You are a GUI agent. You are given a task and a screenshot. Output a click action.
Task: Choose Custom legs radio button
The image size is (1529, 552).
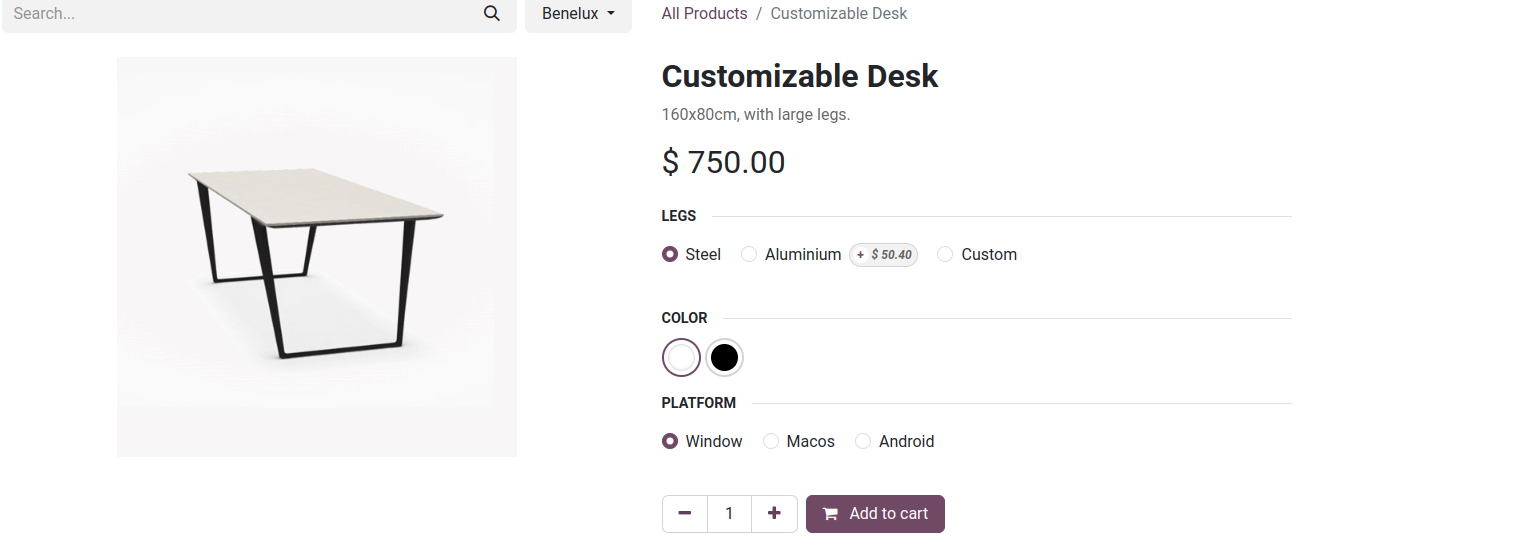945,255
